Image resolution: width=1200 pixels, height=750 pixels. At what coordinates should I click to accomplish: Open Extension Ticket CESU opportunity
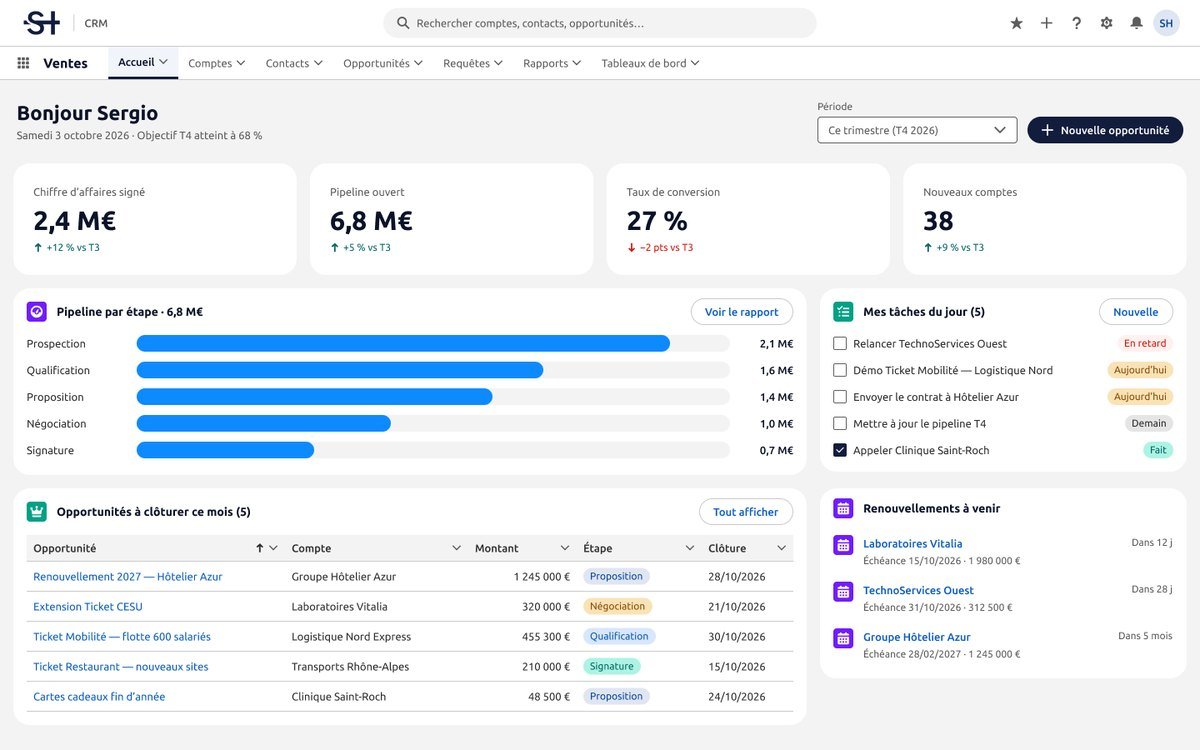tap(88, 607)
